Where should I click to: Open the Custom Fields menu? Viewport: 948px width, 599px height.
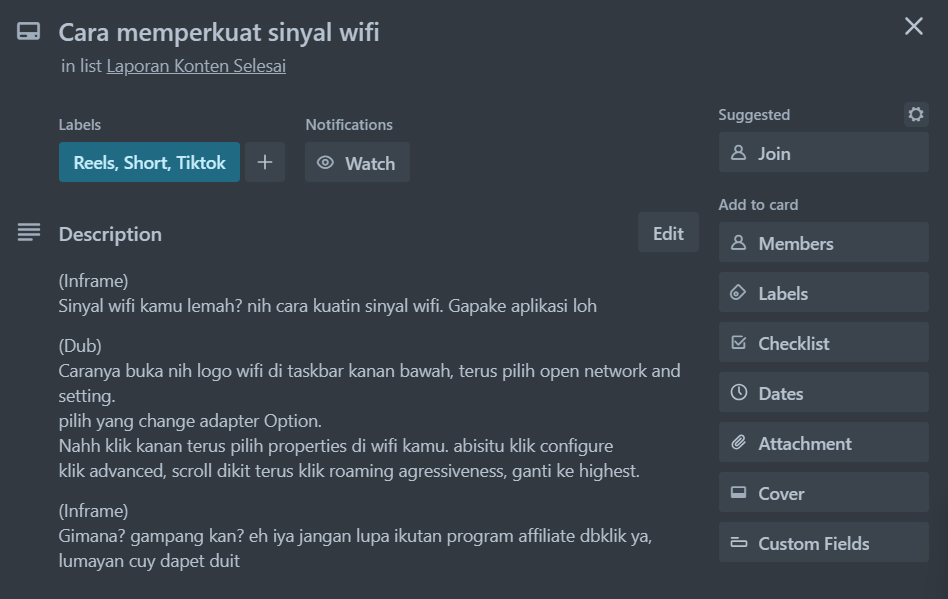[x=823, y=543]
